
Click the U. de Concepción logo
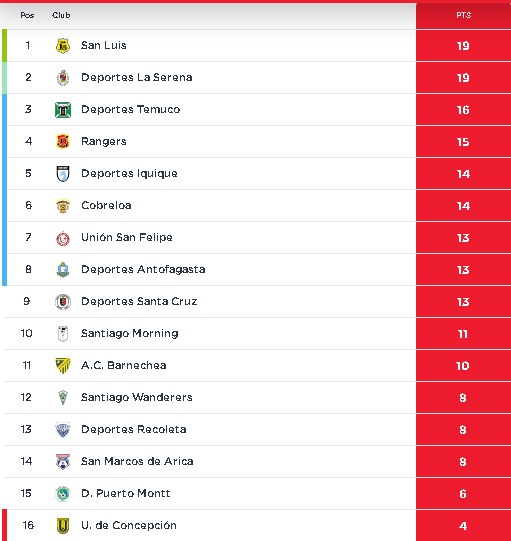click(x=63, y=526)
